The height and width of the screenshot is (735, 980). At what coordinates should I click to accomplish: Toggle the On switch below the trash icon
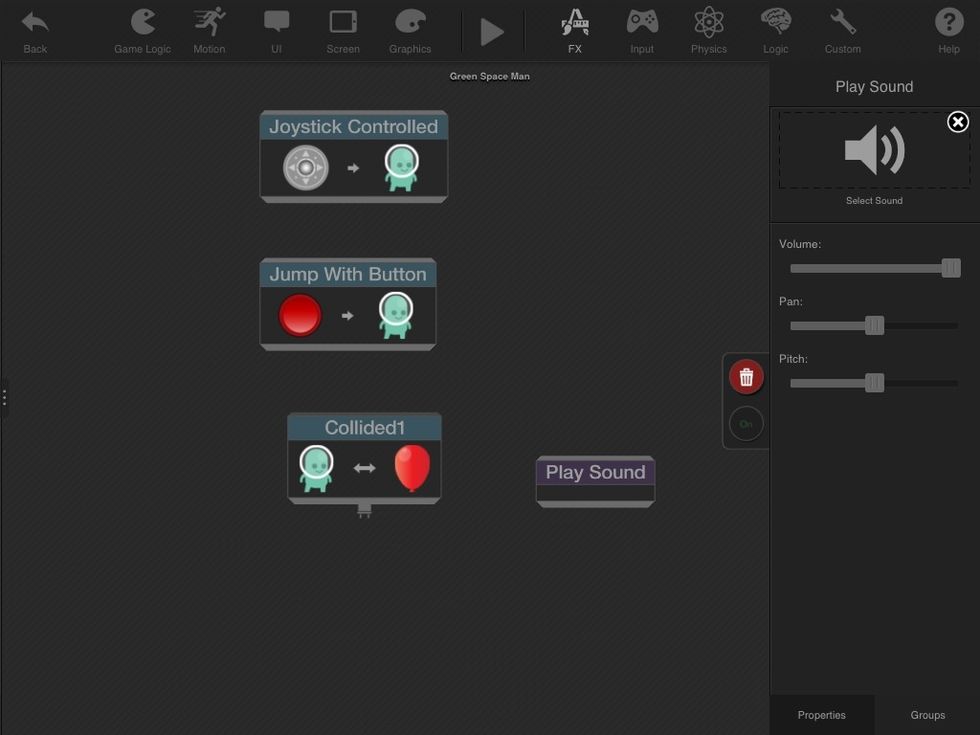(745, 423)
